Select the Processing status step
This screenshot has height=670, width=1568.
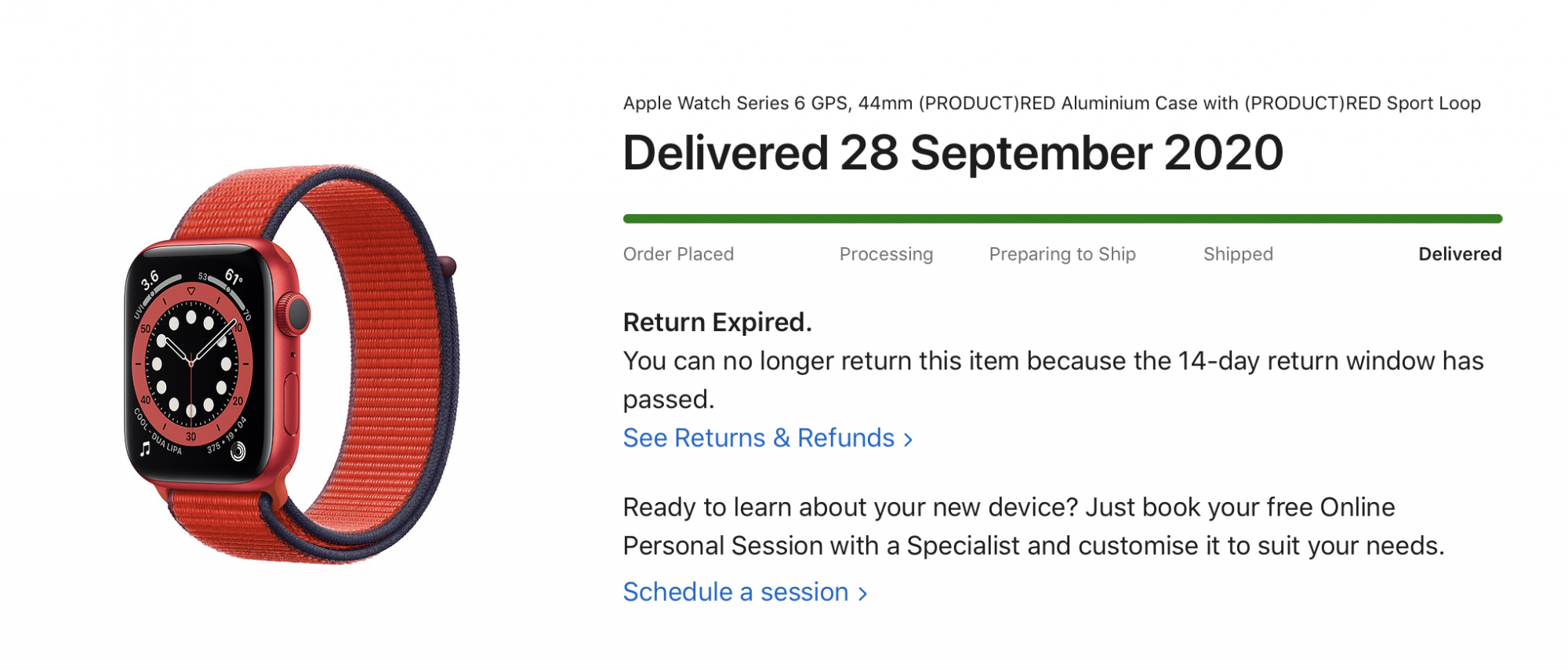click(886, 254)
